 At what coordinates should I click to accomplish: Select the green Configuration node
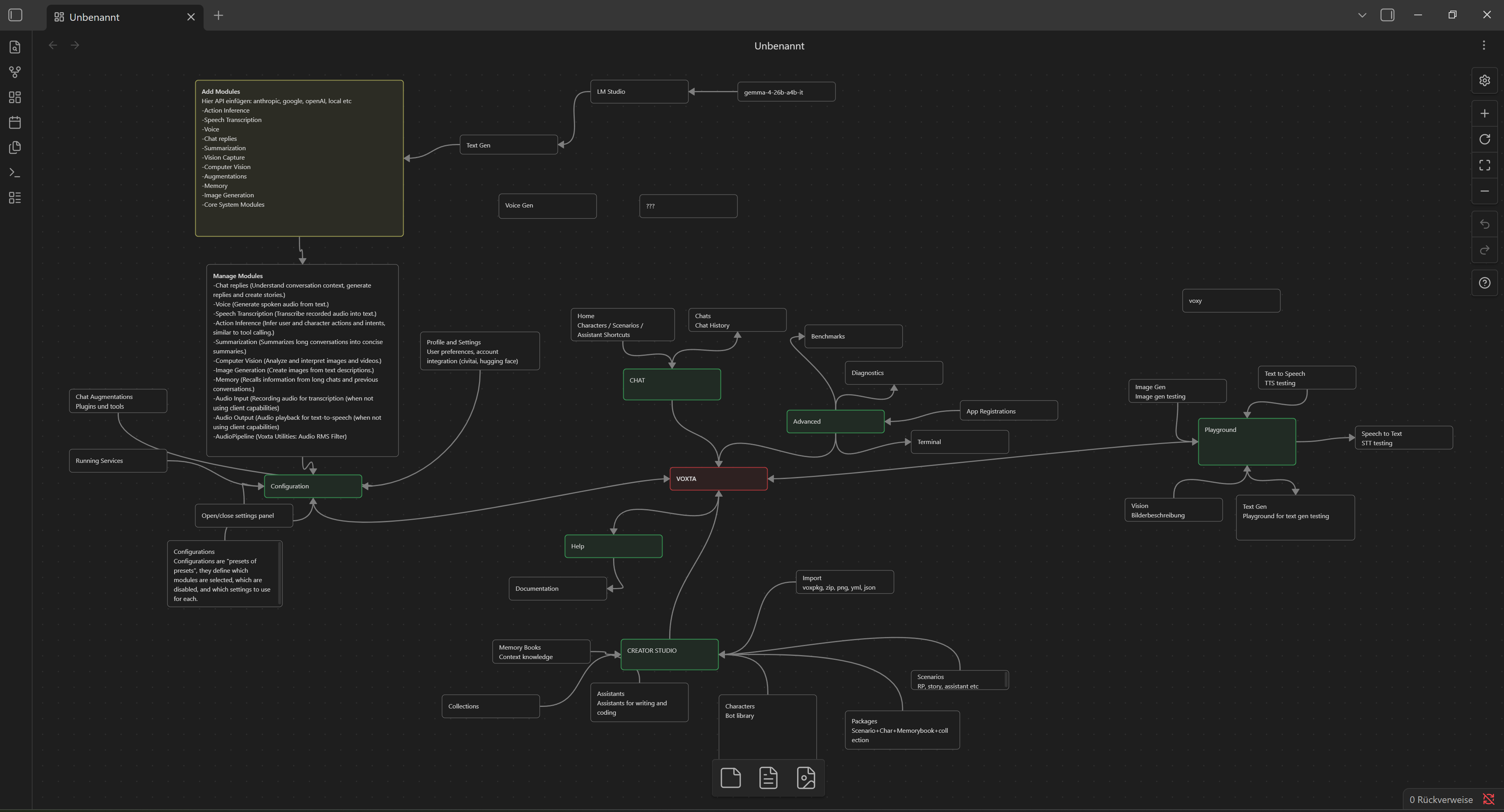point(313,486)
